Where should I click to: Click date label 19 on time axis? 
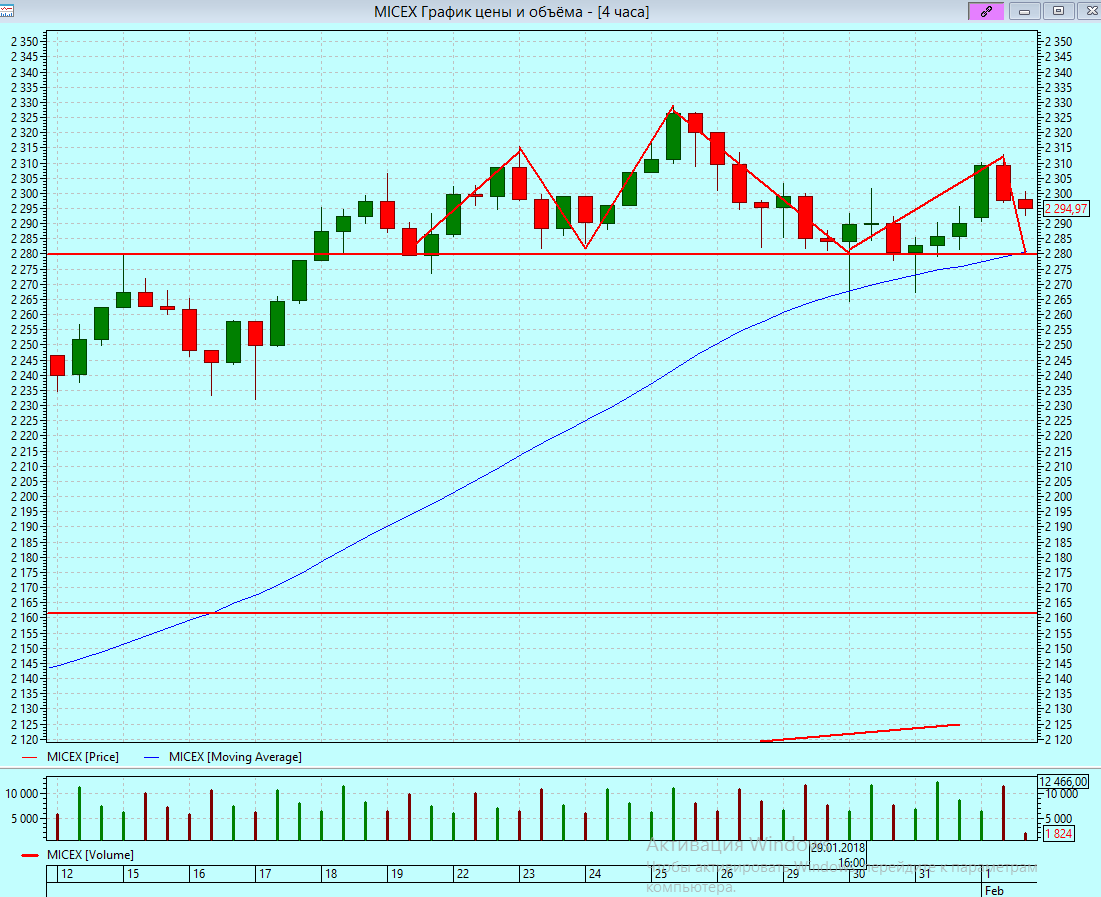click(397, 874)
